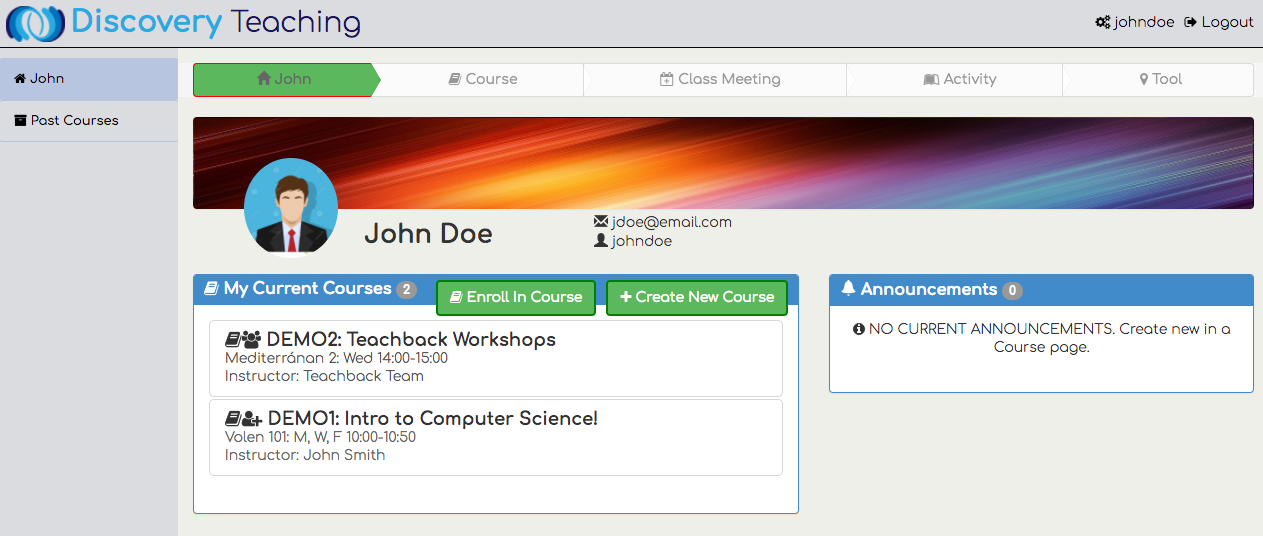Screen dimensions: 1263x536
Task: Click the Discovery Teaching swirl logo
Action: click(35, 23)
